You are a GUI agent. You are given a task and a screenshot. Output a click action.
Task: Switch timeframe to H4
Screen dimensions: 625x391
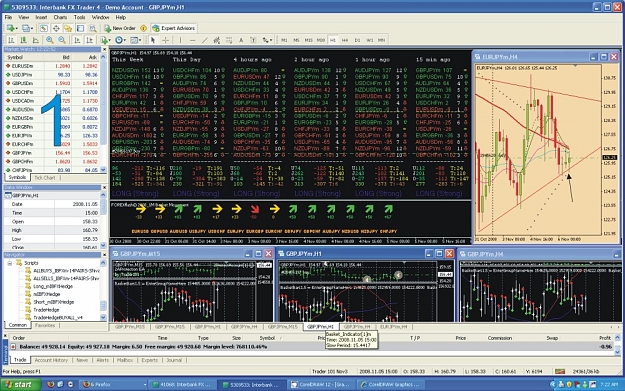pyautogui.click(x=345, y=40)
